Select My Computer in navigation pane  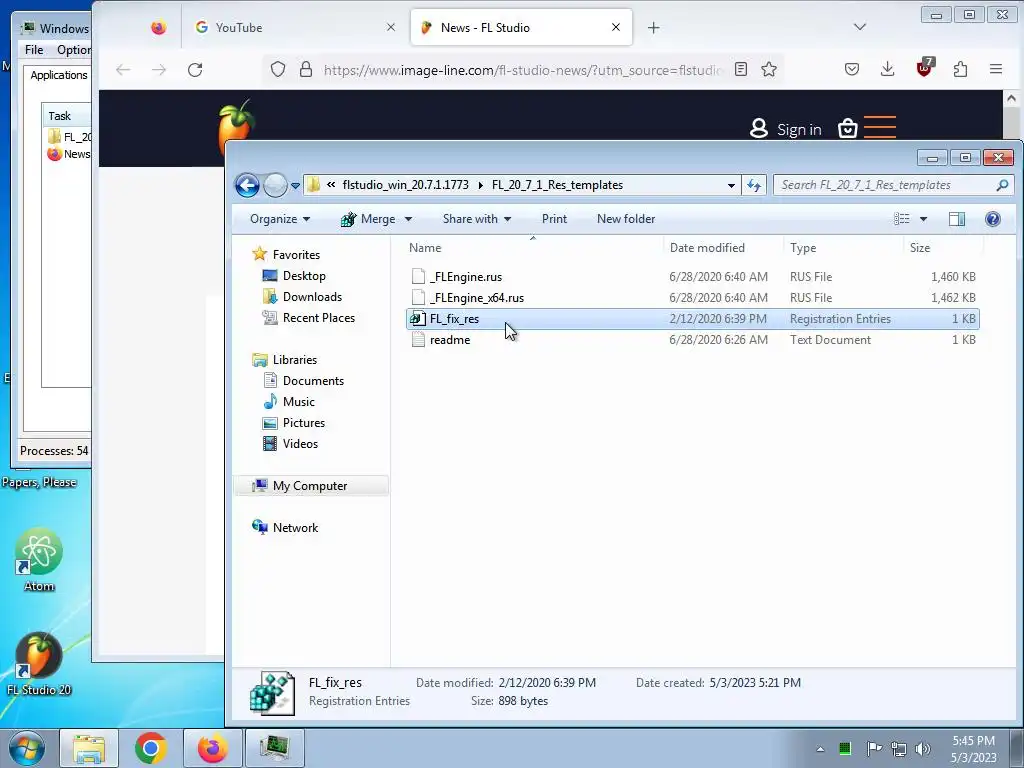click(x=310, y=486)
